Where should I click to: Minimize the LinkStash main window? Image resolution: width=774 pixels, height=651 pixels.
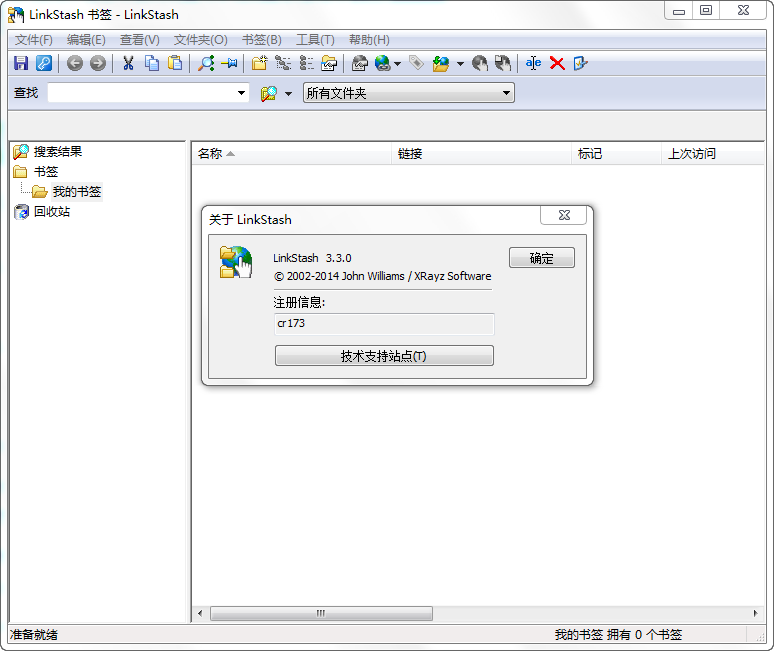tap(679, 11)
